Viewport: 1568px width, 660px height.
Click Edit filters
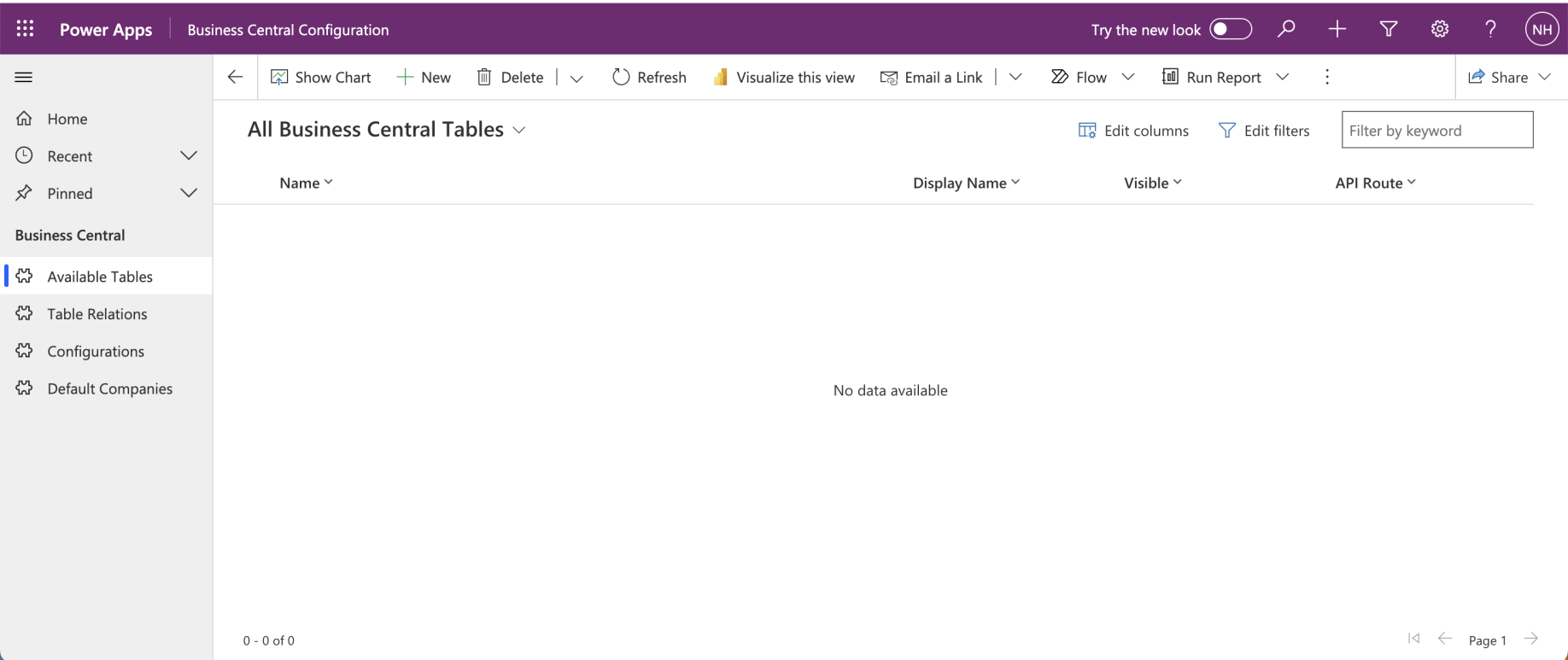pyautogui.click(x=1264, y=131)
